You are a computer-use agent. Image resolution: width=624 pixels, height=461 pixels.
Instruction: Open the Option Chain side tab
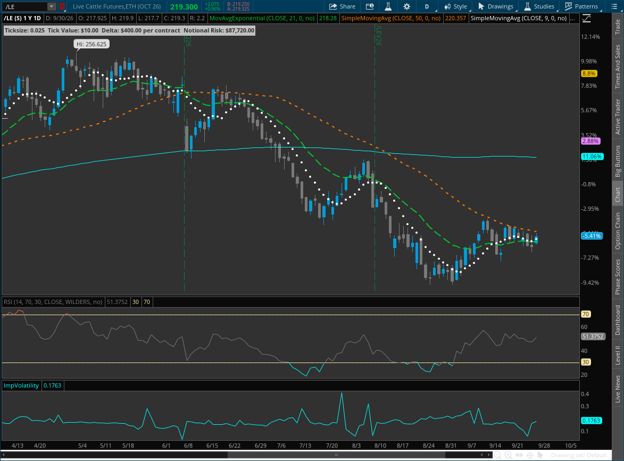pyautogui.click(x=618, y=230)
